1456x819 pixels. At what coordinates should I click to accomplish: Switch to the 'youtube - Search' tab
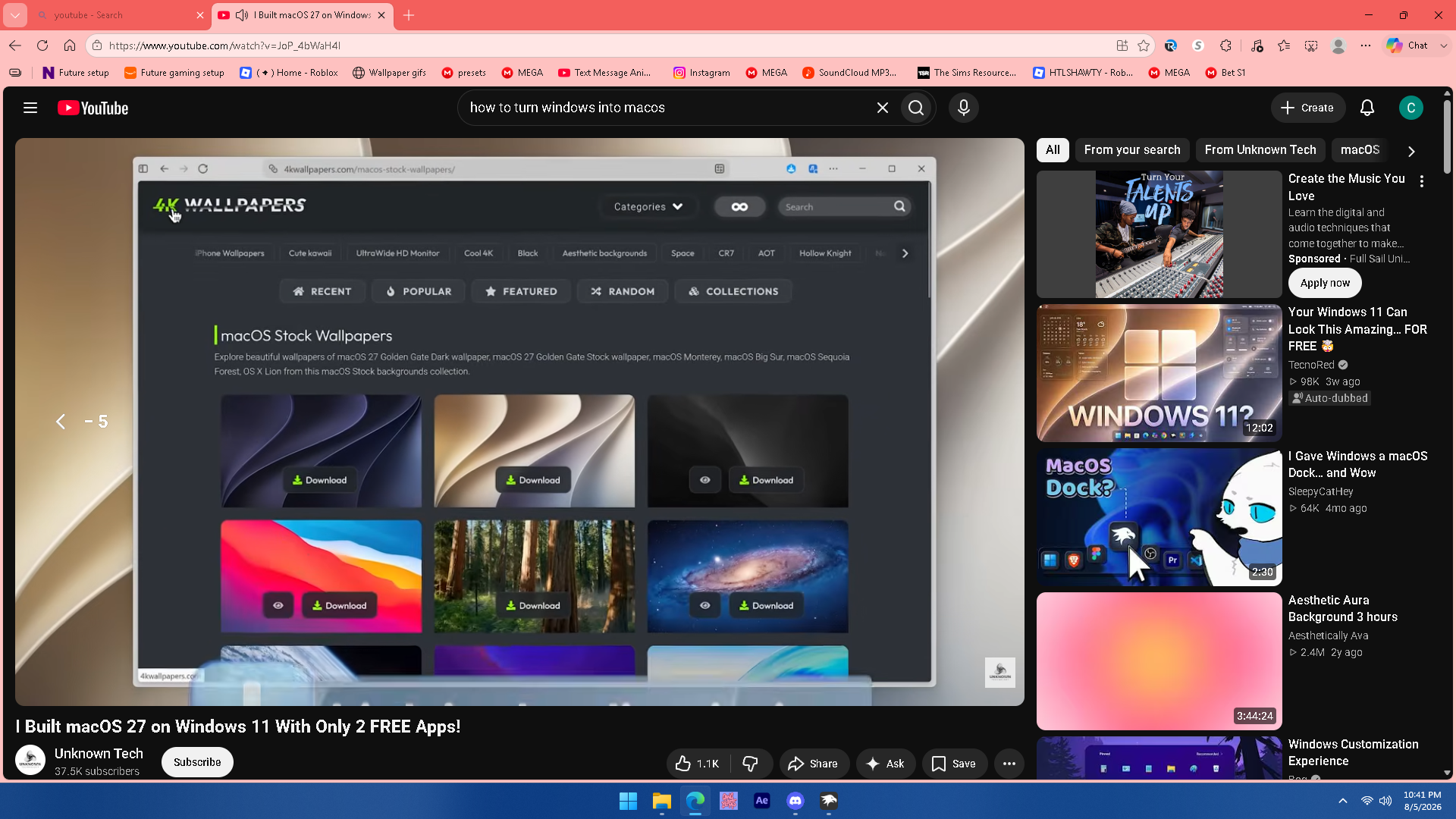coord(120,15)
